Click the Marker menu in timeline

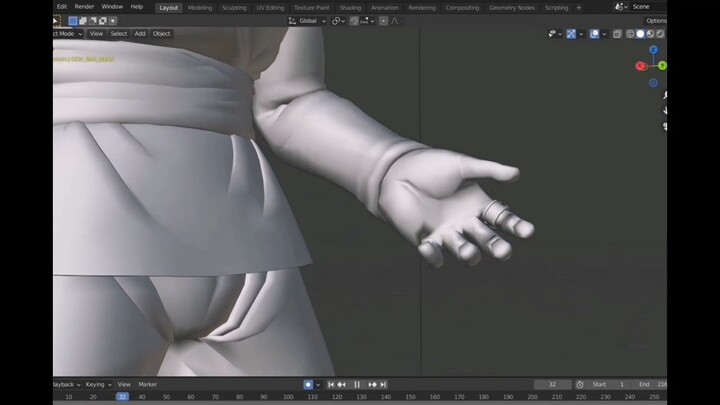(147, 384)
